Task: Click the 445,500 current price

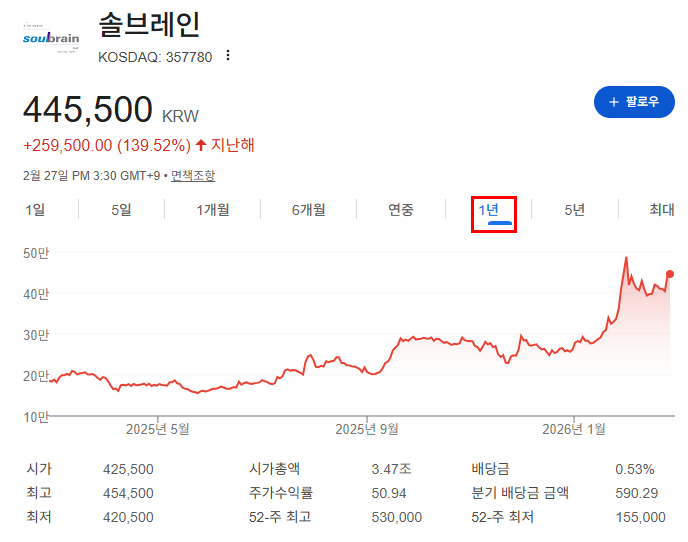Action: pyautogui.click(x=87, y=109)
